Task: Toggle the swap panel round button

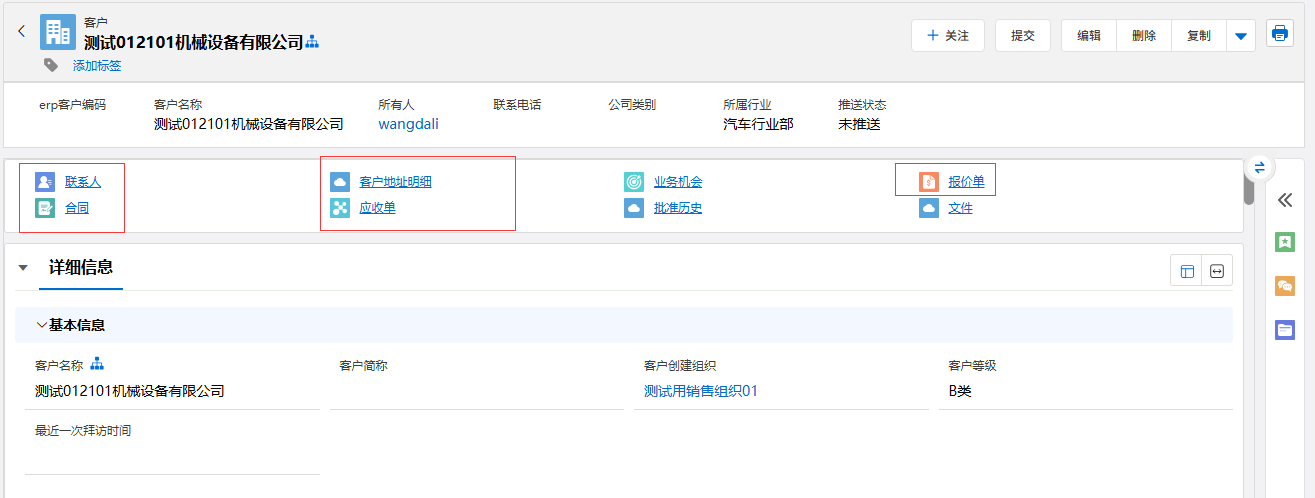Action: 1259,167
